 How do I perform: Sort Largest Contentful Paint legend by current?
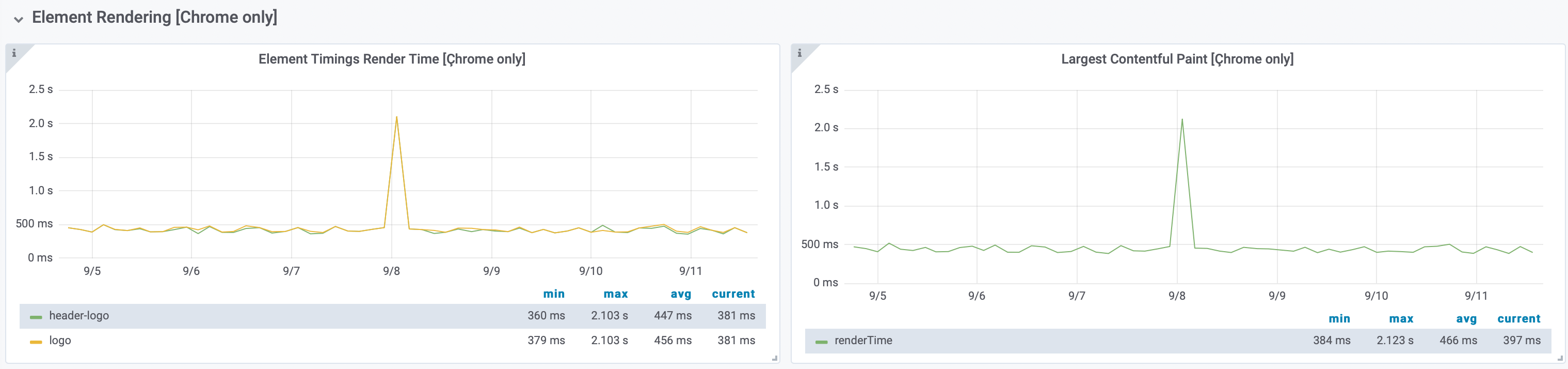tap(1518, 319)
